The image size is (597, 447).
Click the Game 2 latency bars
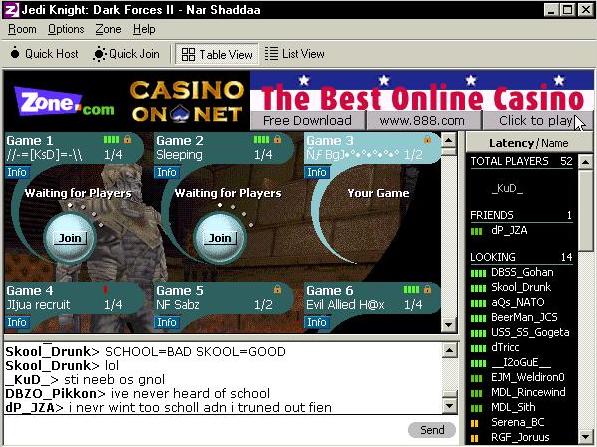261,140
